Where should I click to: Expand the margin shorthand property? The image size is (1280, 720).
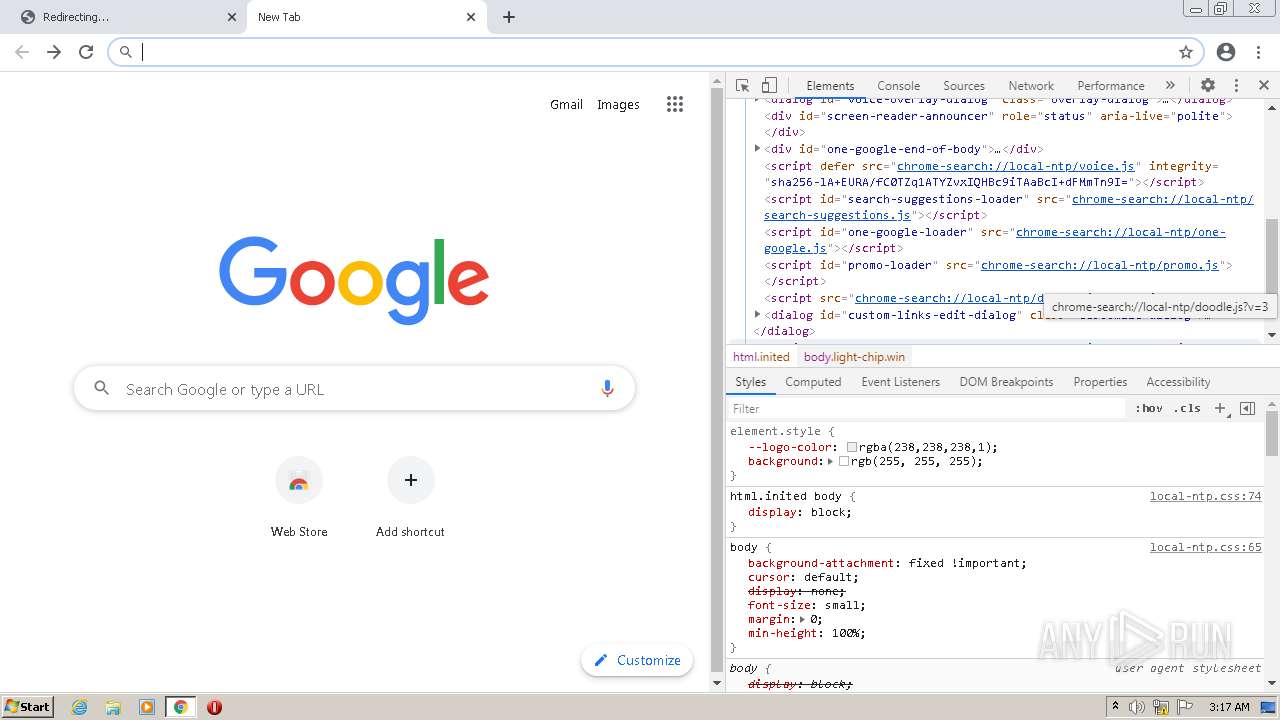[x=802, y=619]
